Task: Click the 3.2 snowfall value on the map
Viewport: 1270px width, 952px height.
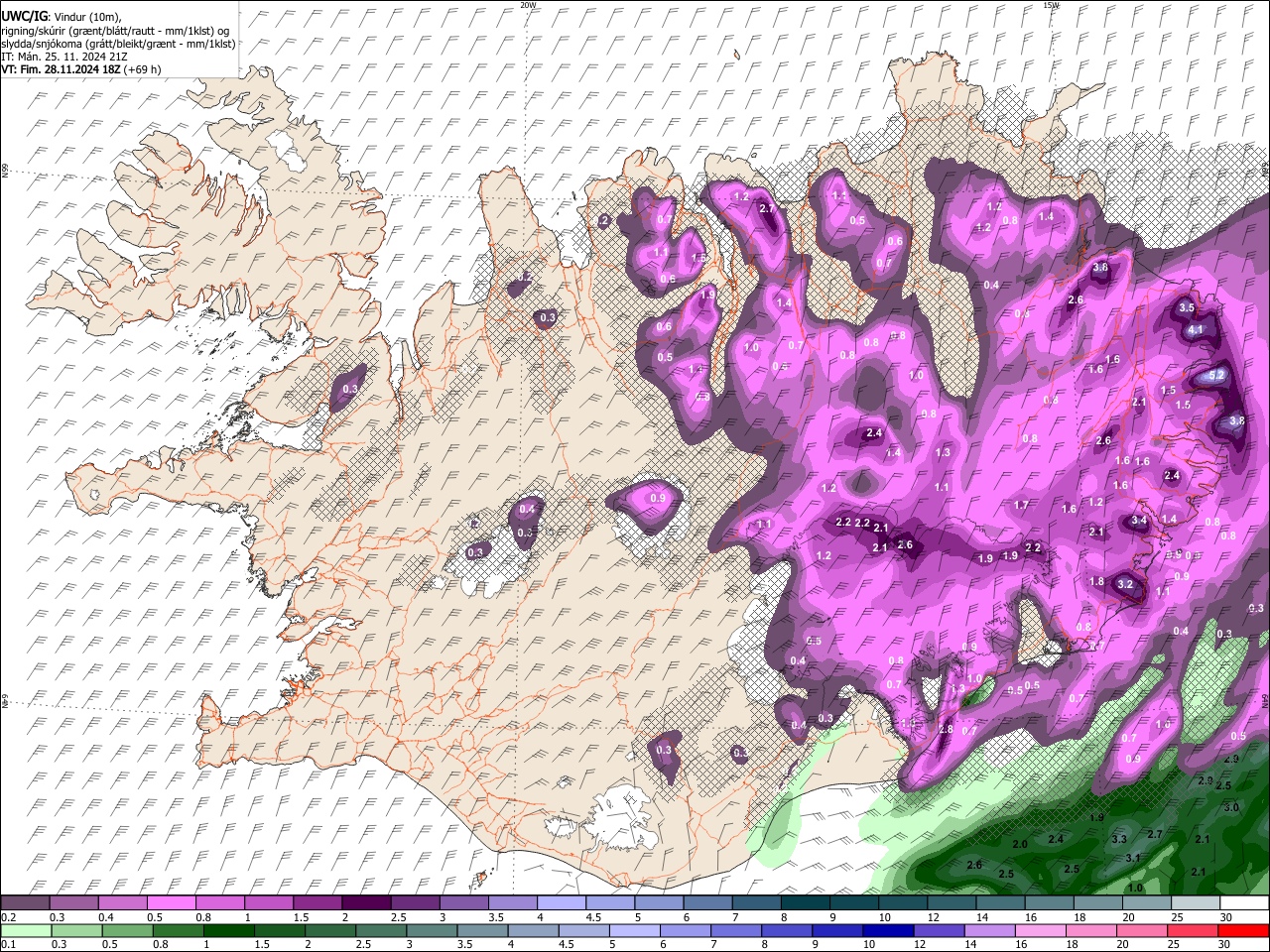Action: click(x=1125, y=585)
